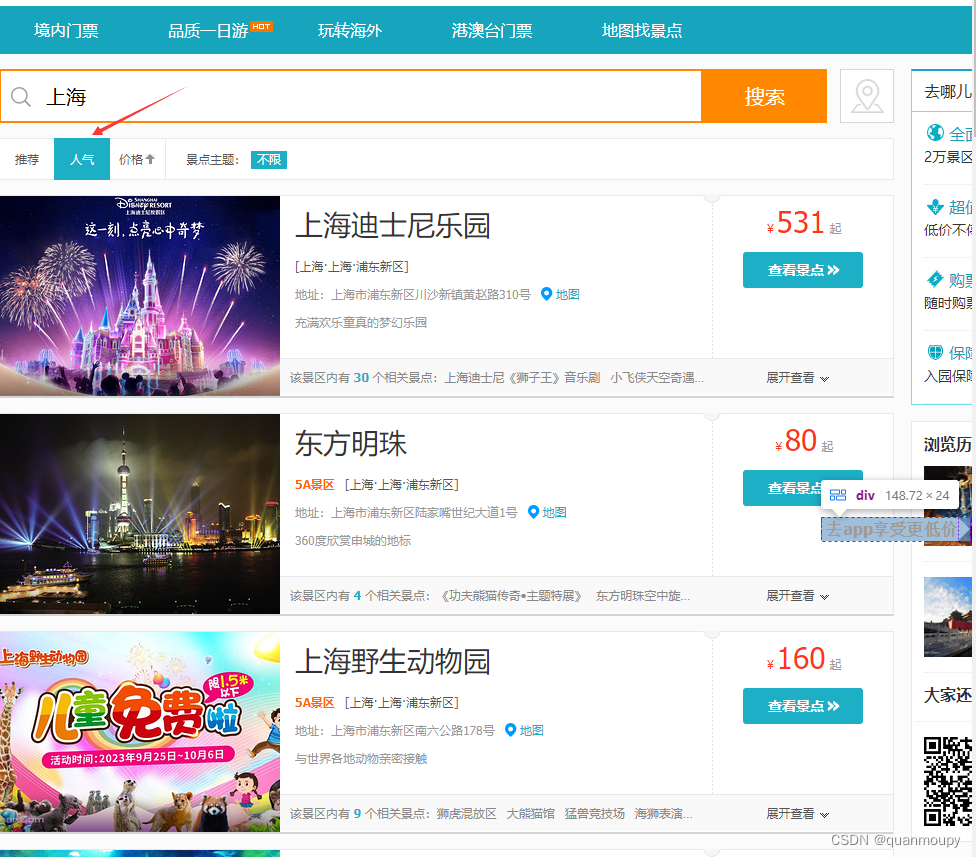The height and width of the screenshot is (857, 976).
Task: Open the 东方明珠 night skyline thumbnail
Action: 140,513
